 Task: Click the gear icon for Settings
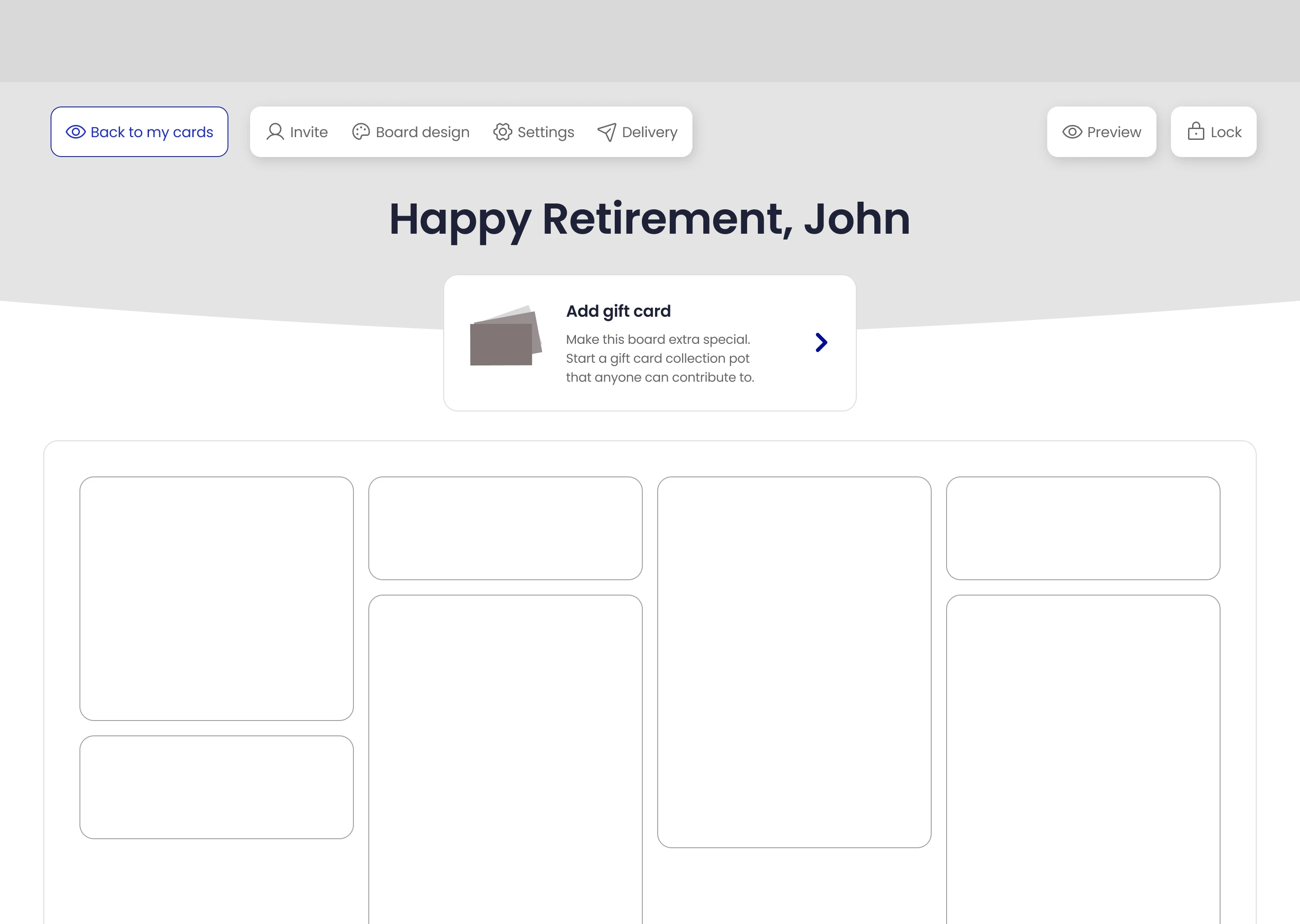pos(502,132)
